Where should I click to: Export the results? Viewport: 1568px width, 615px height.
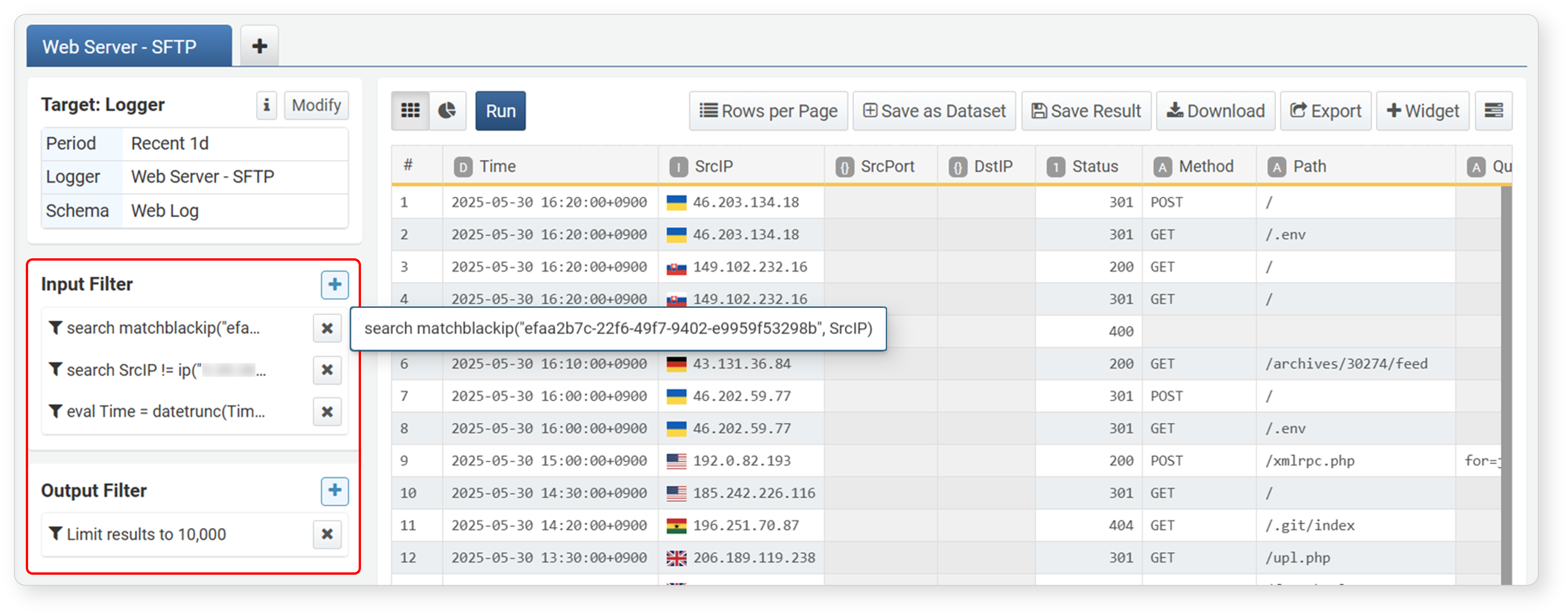coord(1325,111)
